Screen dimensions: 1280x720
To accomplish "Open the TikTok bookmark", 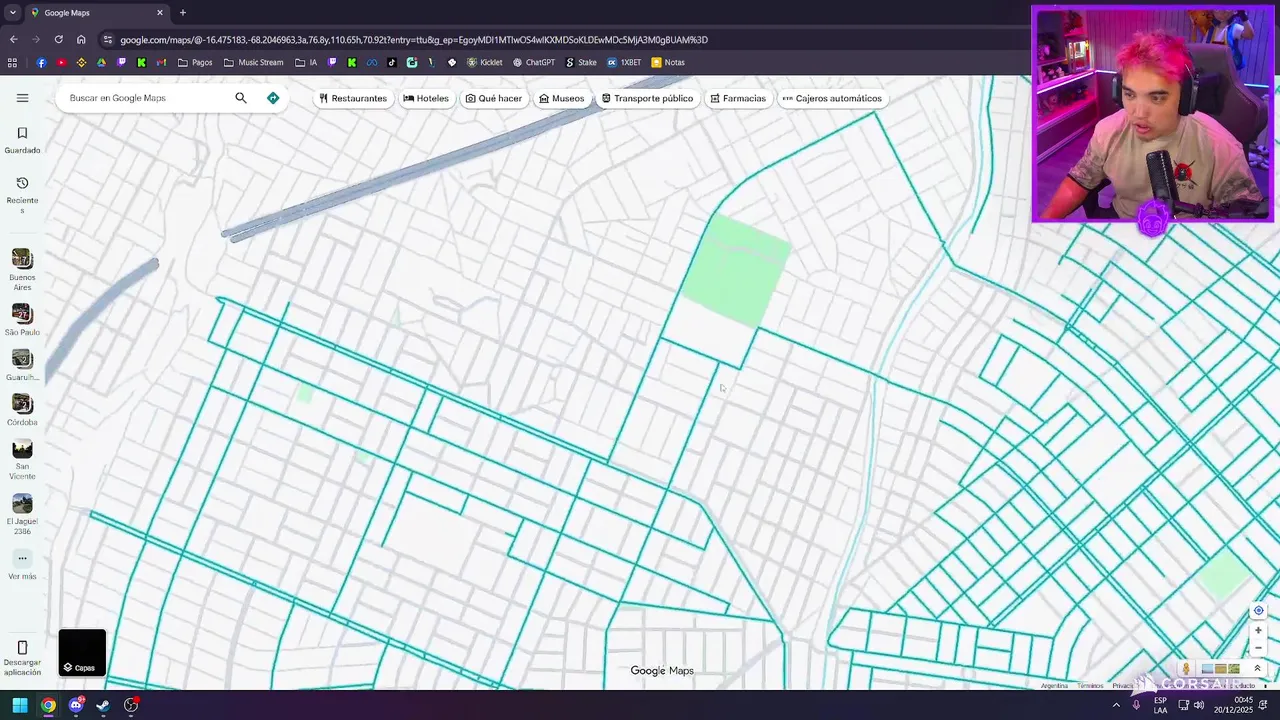I will coord(391,62).
